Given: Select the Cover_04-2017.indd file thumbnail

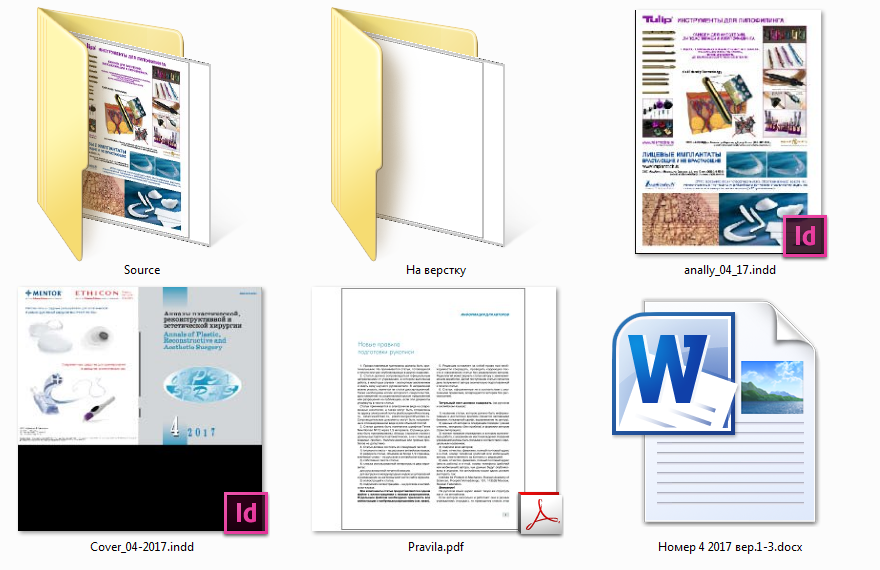Looking at the screenshot, I should pos(141,409).
